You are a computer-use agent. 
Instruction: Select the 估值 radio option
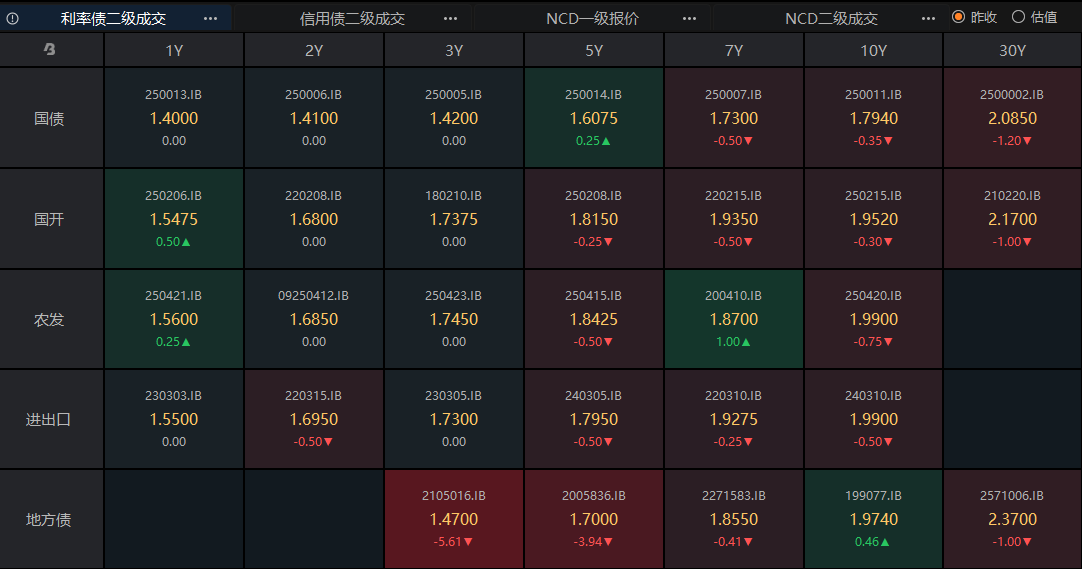(x=1034, y=17)
